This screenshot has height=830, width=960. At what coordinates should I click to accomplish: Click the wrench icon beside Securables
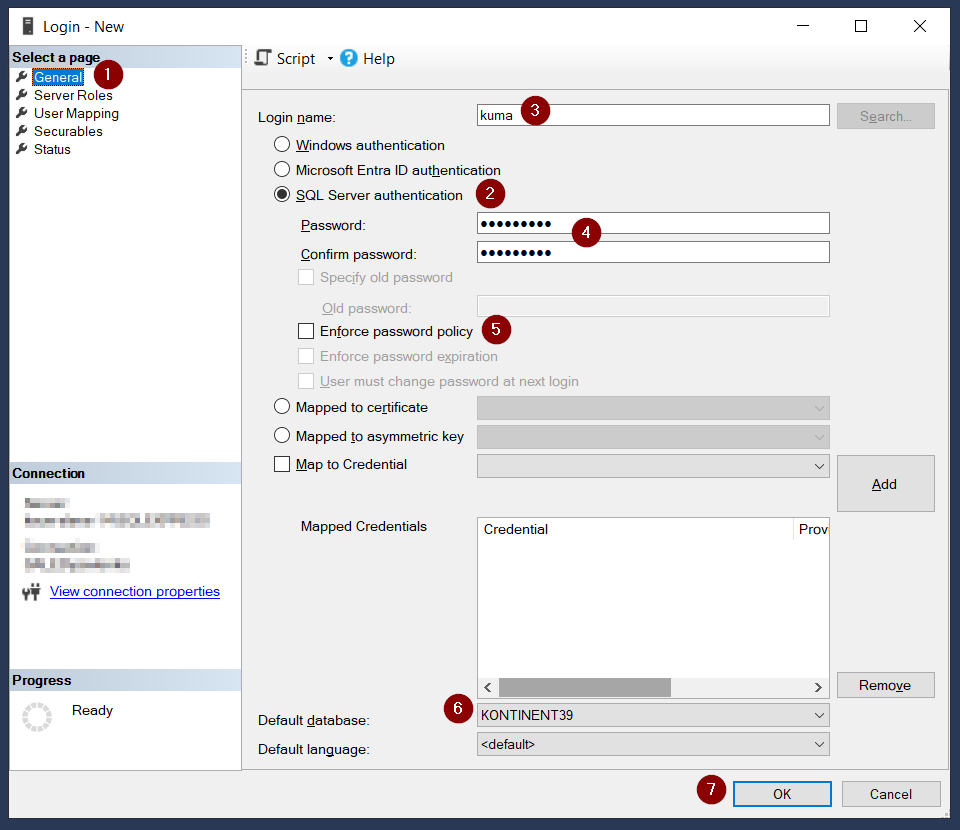22,131
